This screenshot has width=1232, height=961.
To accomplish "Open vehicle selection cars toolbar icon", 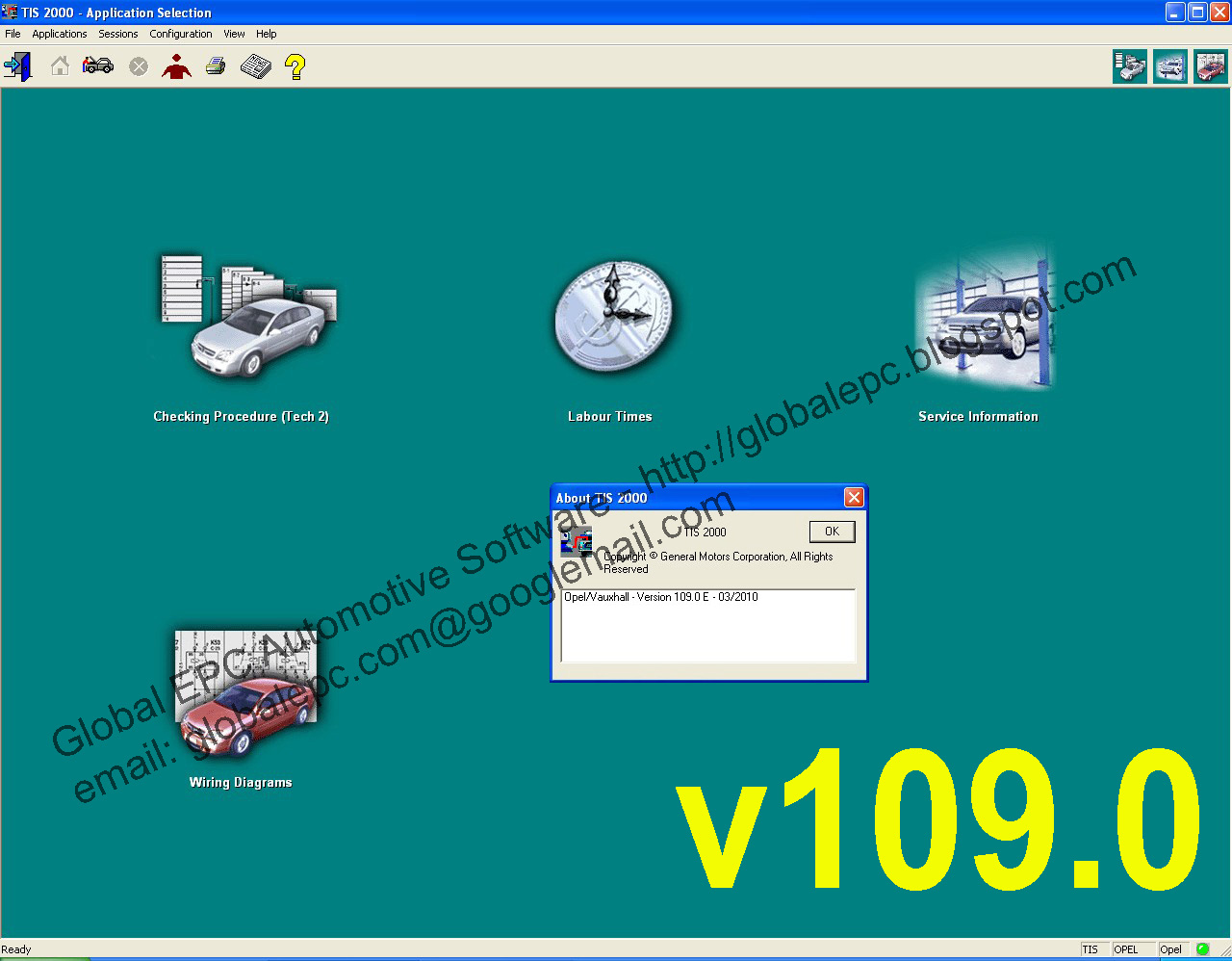I will 98,65.
